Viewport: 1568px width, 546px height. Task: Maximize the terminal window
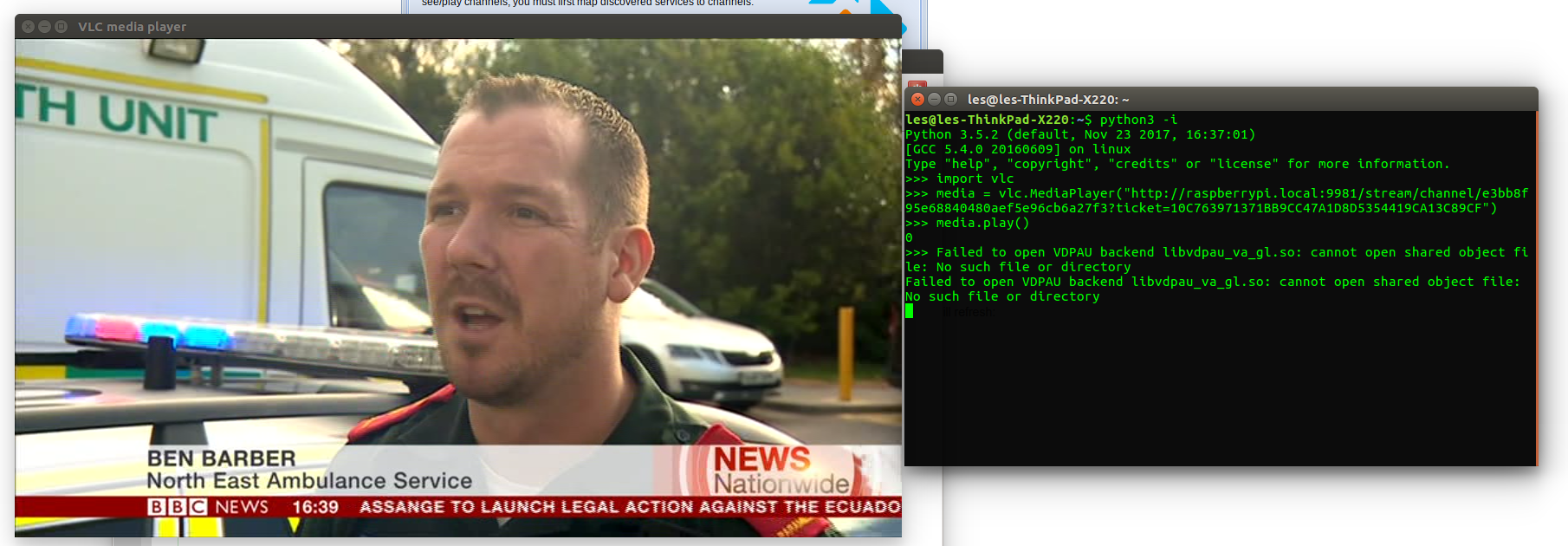coord(950,99)
